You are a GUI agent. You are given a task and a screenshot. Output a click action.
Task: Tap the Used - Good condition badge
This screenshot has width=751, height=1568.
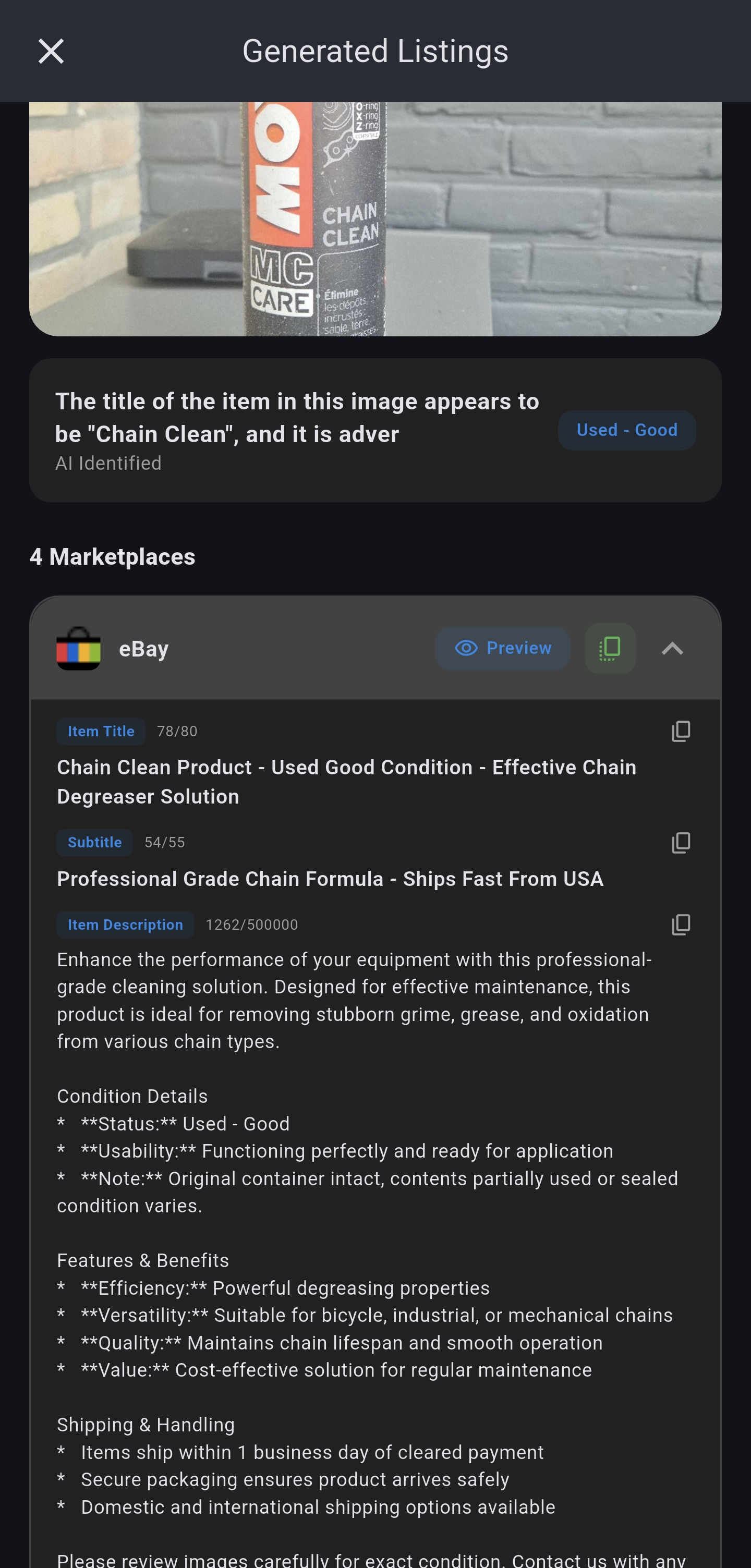click(x=626, y=430)
